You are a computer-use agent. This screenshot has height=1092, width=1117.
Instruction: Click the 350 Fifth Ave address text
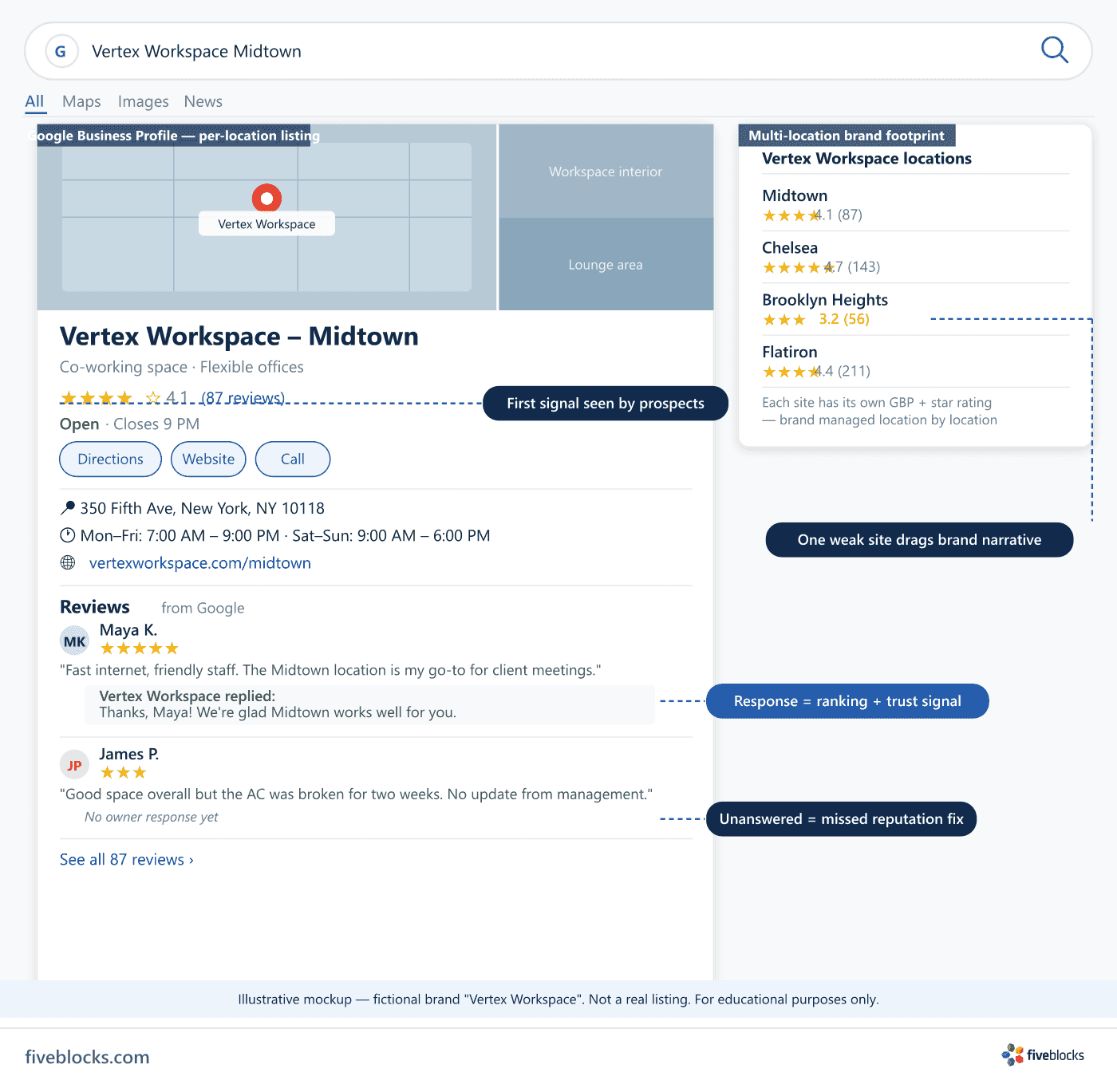point(202,508)
